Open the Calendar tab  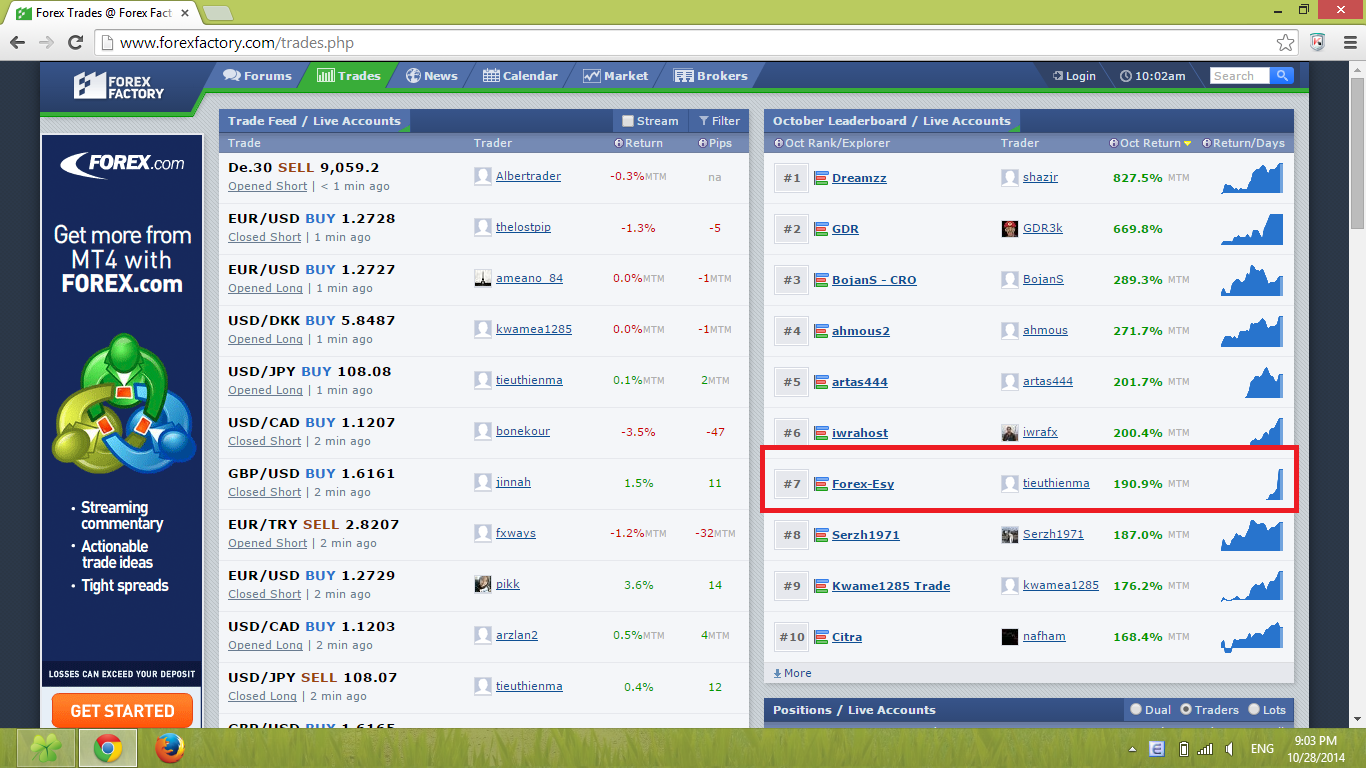pyautogui.click(x=520, y=76)
